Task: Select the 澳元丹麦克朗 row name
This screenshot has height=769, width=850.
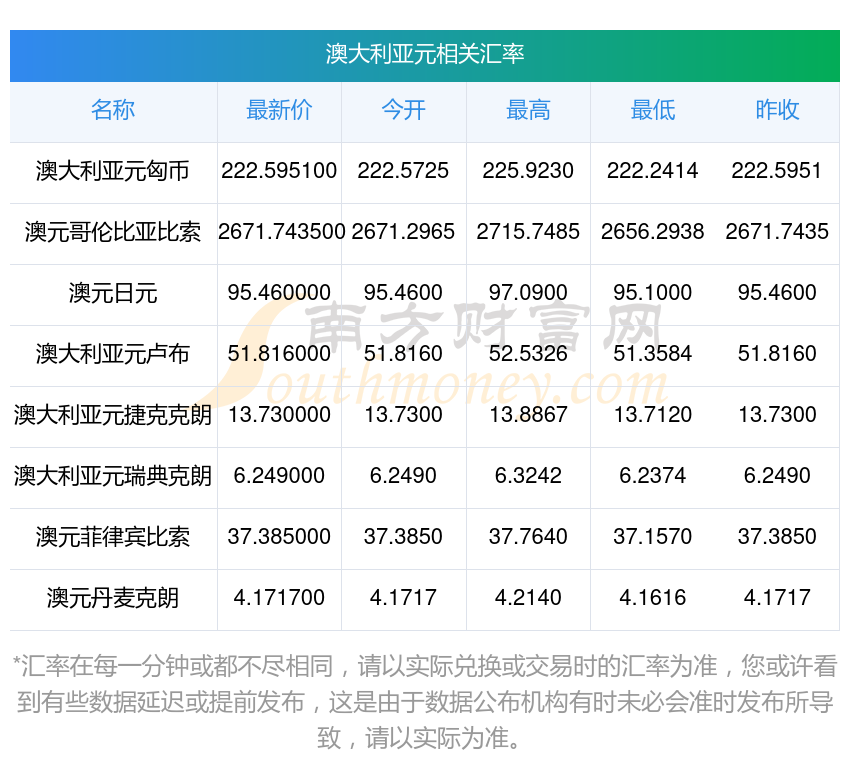Action: point(113,598)
